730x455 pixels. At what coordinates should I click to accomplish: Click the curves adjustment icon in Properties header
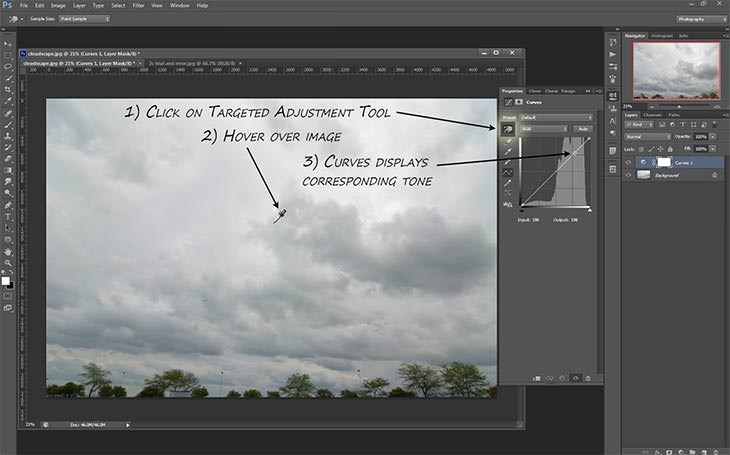509,102
